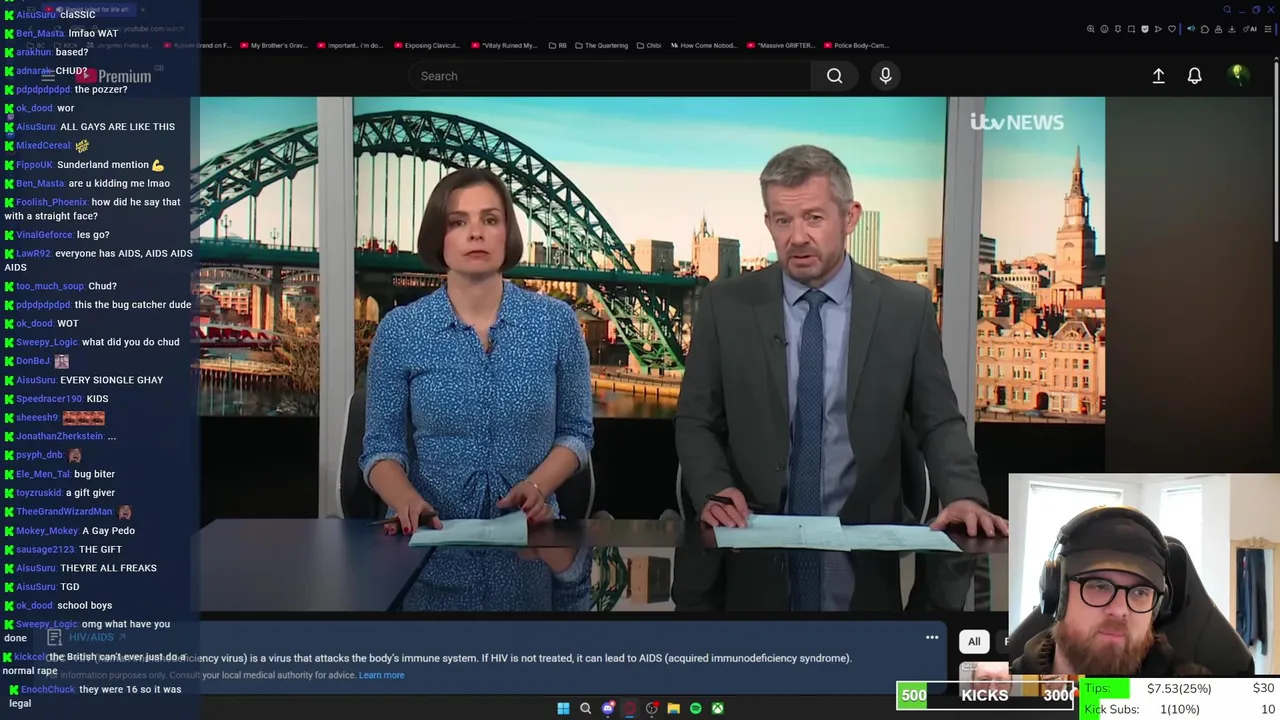Open the browser profile person icon
This screenshot has width=1280, height=720.
pyautogui.click(x=1218, y=29)
